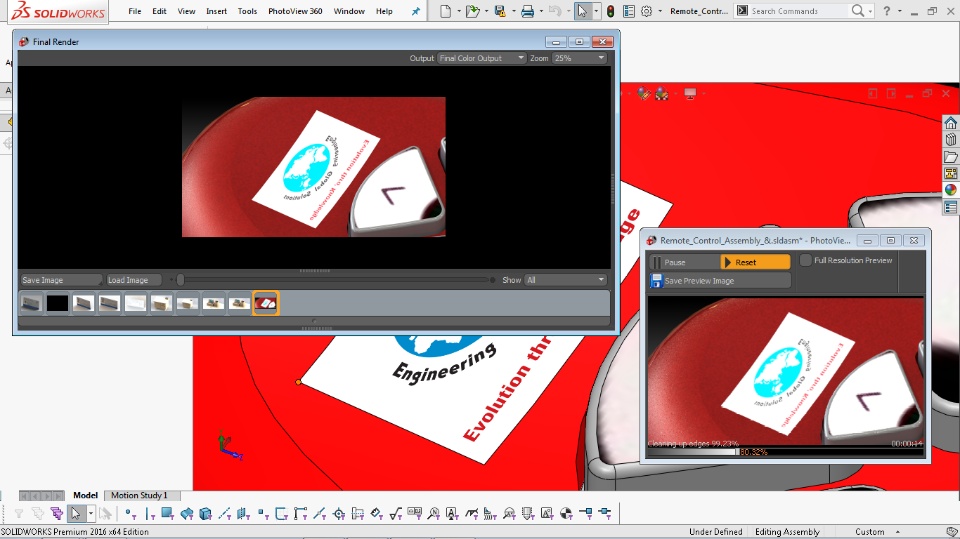Toggle the Filter Solid Bodies cube icon
This screenshot has height=539, width=960.
(206, 513)
